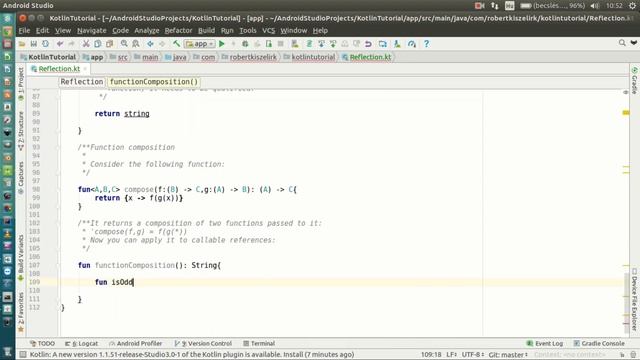The width and height of the screenshot is (640, 360).
Task: Select the robertkiszelirk breadcrumb folder
Action: (249, 57)
